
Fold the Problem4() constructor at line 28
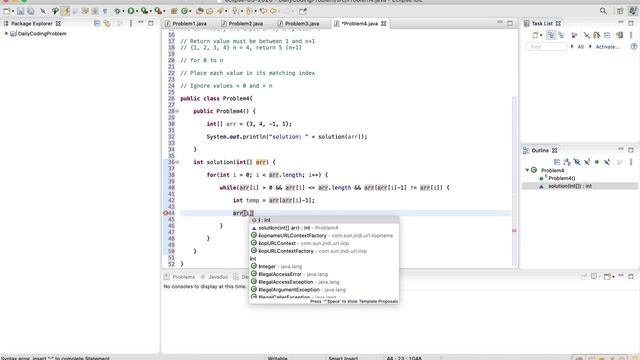(x=177, y=111)
